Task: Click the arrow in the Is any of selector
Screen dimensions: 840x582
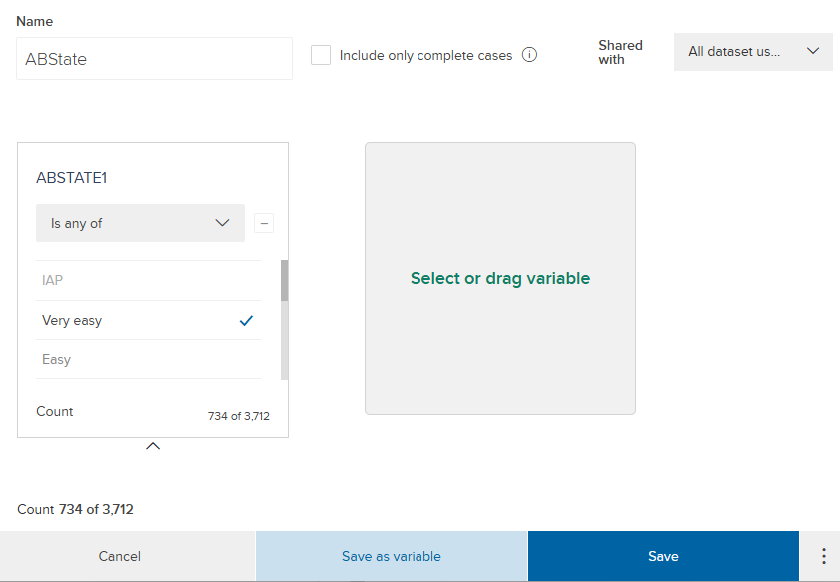Action: (223, 223)
